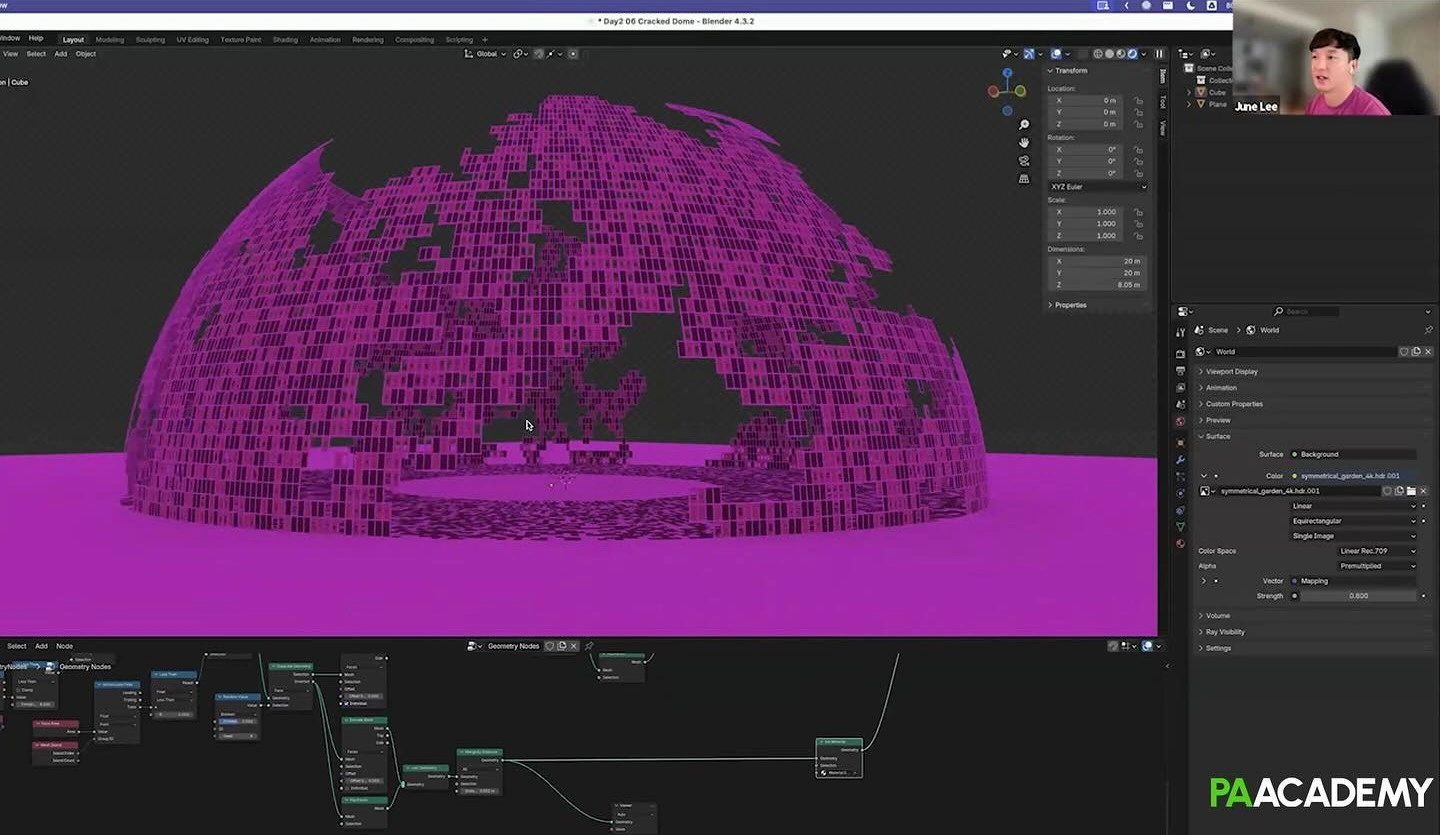Pin the World properties context
This screenshot has height=835, width=1440.
pyautogui.click(x=1429, y=329)
